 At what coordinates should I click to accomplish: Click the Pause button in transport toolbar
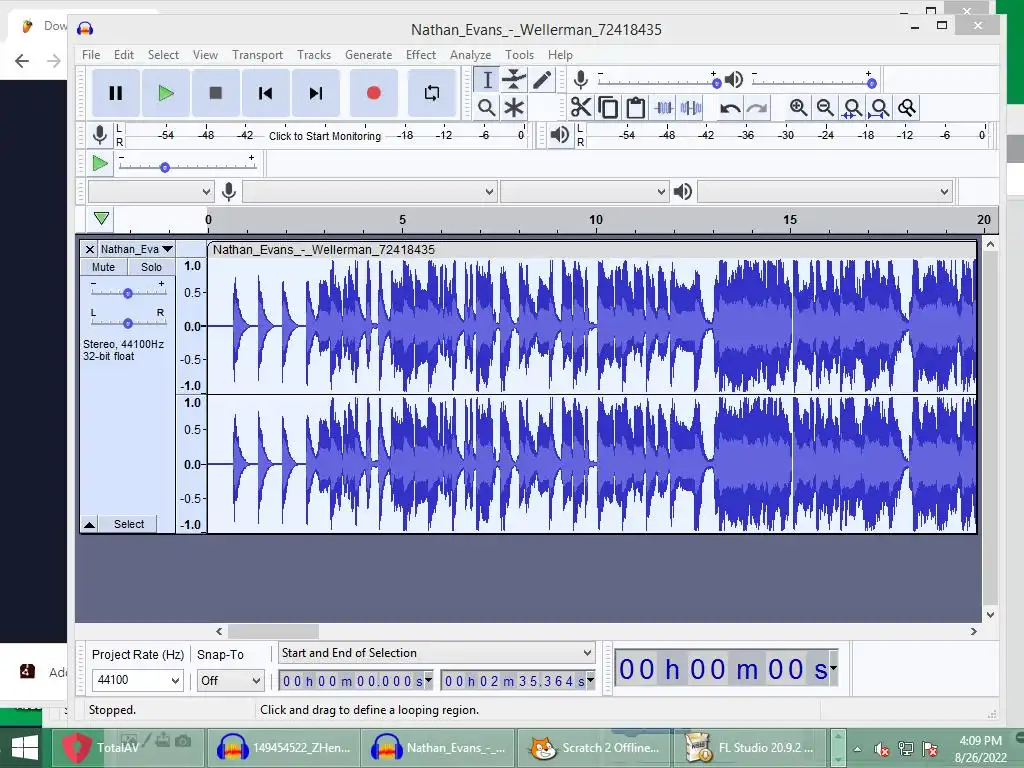pyautogui.click(x=116, y=93)
